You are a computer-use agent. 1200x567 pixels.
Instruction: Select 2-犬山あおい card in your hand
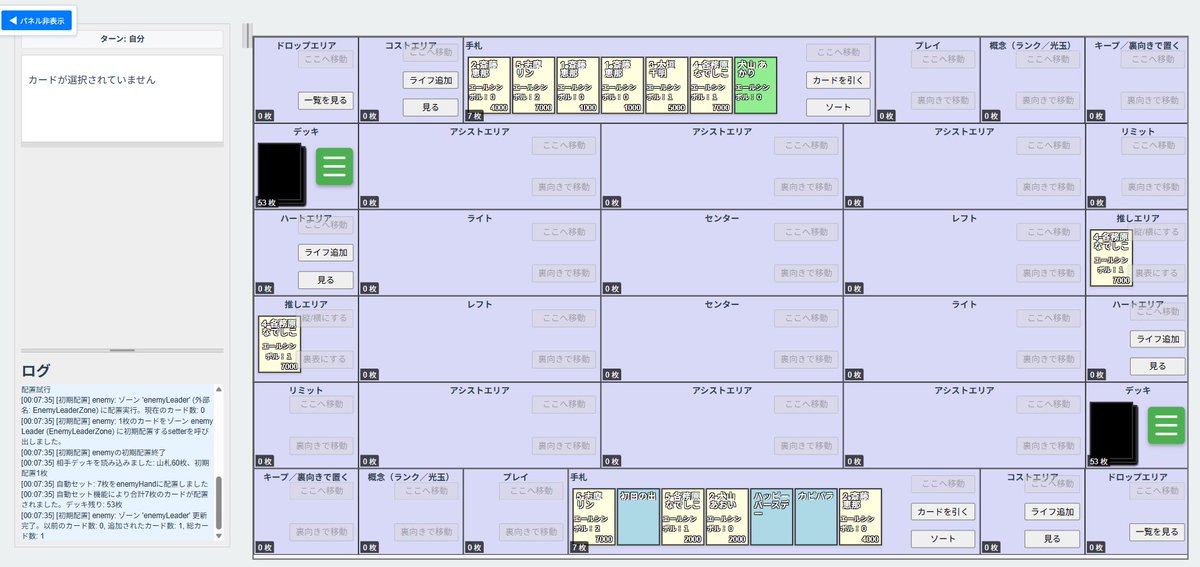coord(727,516)
